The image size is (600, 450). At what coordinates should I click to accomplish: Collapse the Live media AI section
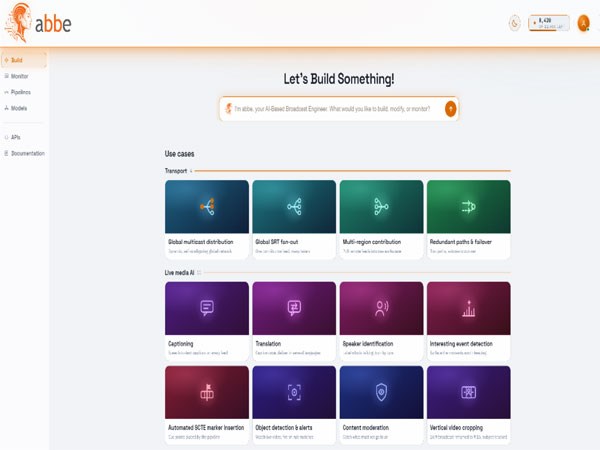coord(199,273)
